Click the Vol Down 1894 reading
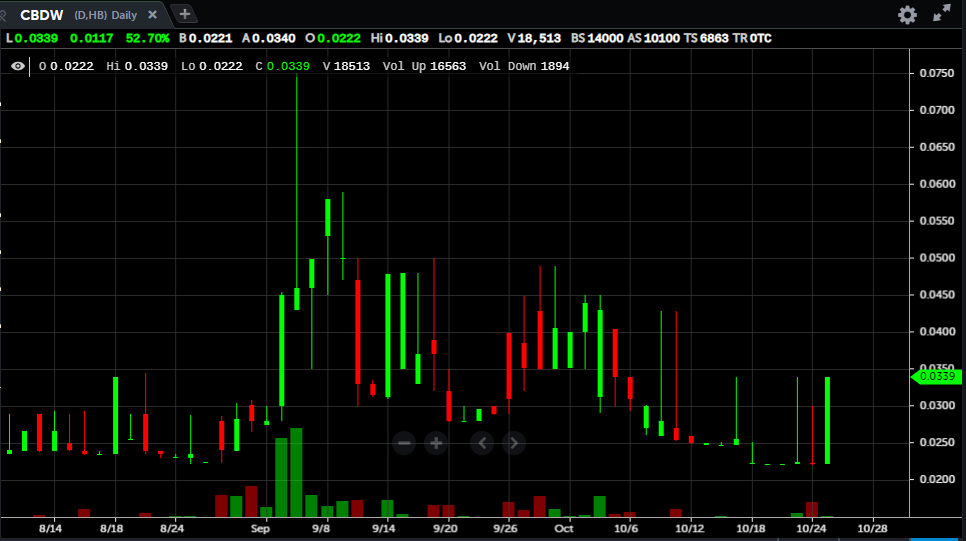The width and height of the screenshot is (966, 541). [x=524, y=66]
